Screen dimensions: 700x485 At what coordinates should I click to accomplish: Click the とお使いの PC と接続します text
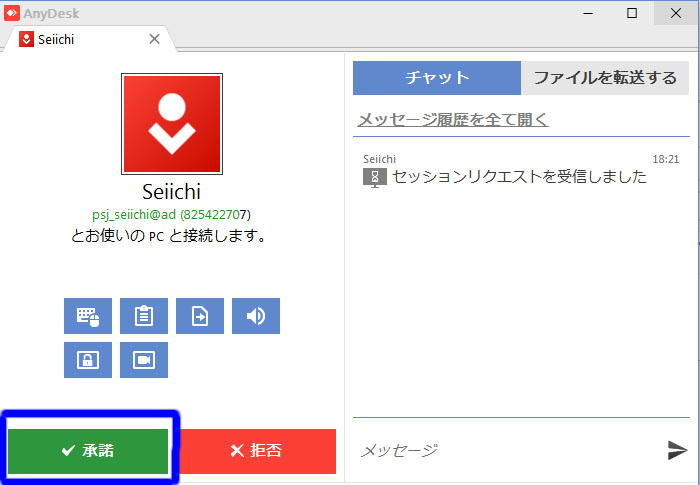click(x=168, y=235)
